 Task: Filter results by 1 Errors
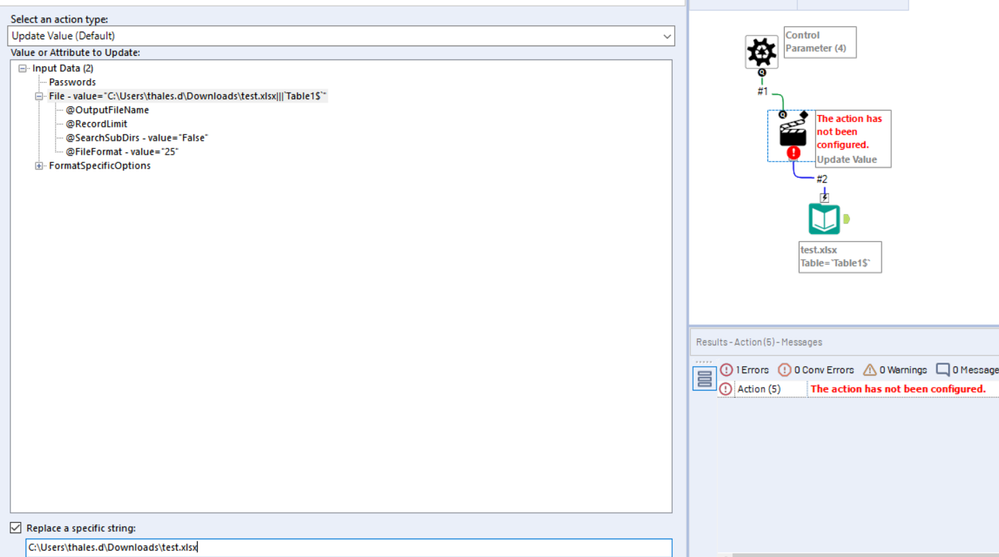point(745,370)
